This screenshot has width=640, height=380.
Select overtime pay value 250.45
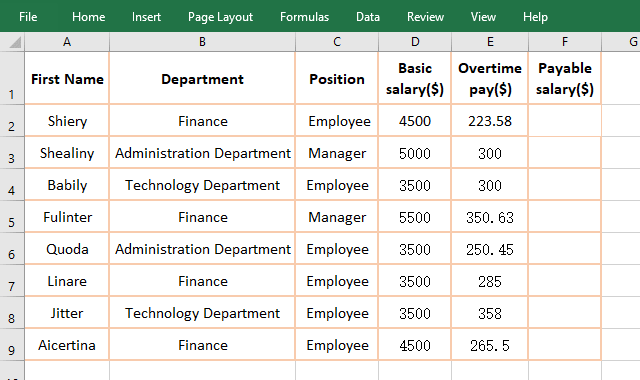click(x=490, y=249)
